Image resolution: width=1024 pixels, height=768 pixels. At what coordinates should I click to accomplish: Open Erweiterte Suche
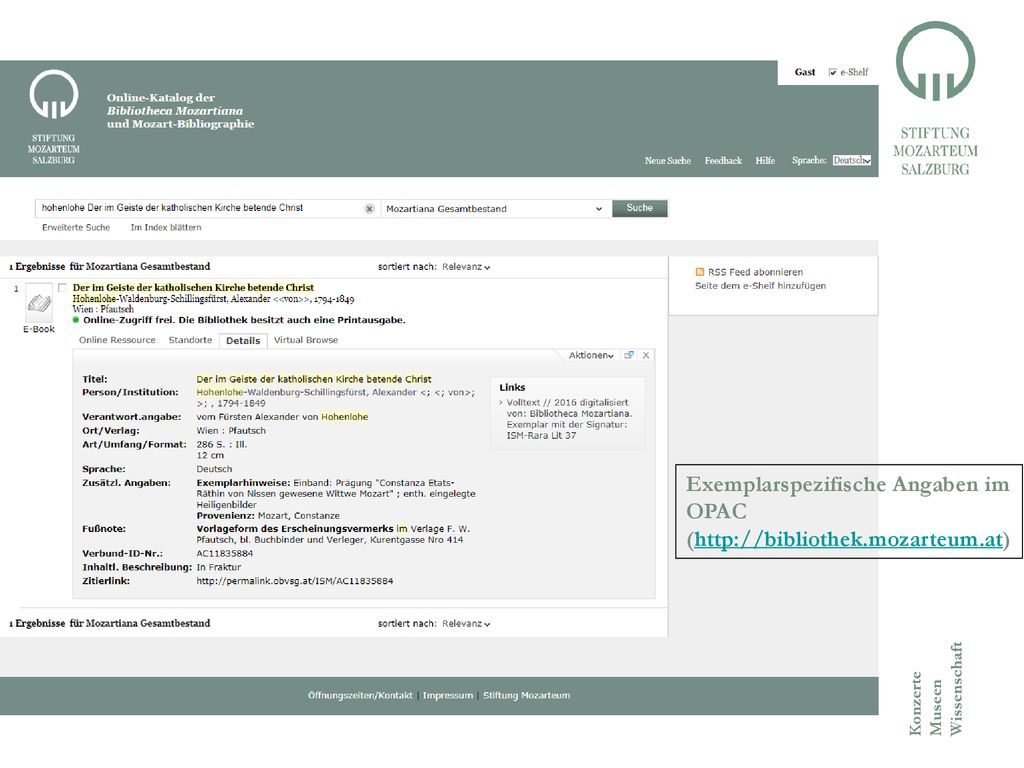(76, 227)
